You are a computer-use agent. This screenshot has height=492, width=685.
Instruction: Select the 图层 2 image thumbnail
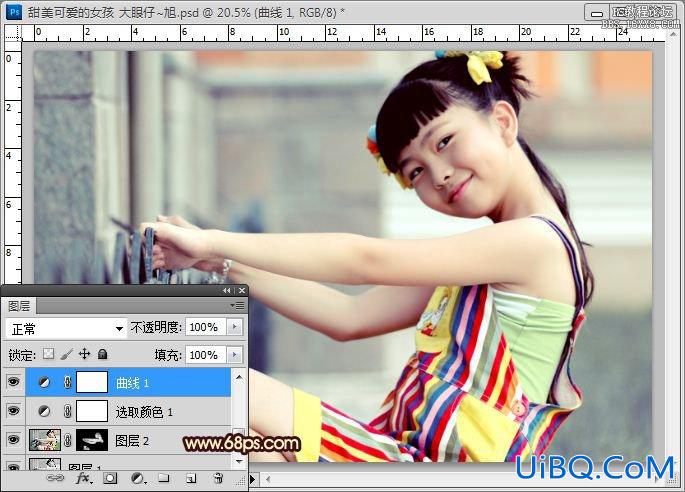coord(45,440)
